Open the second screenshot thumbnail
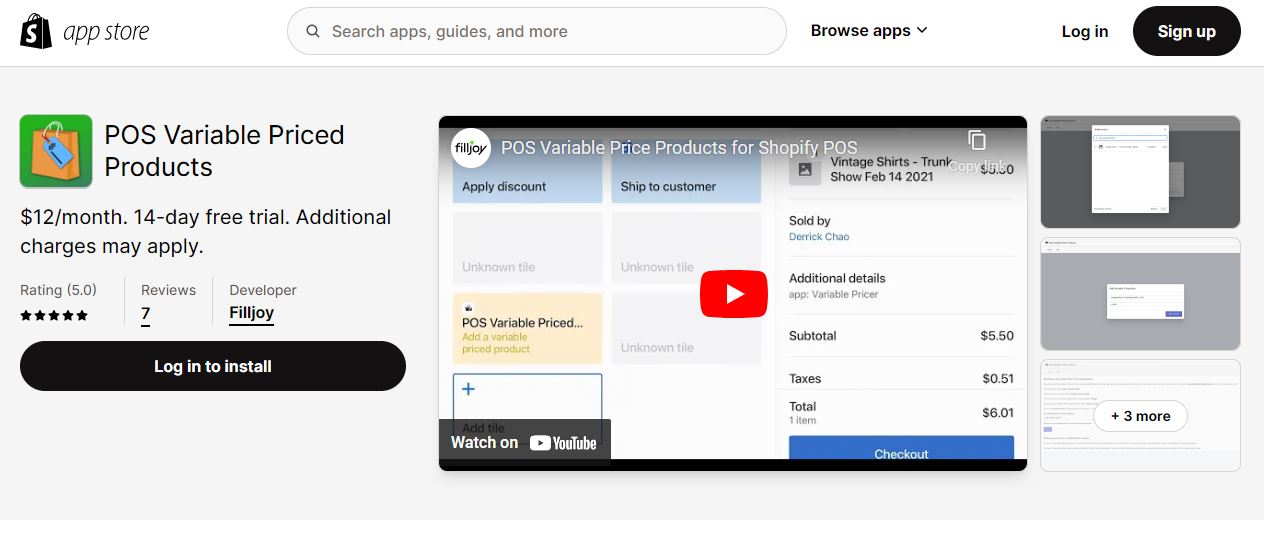1264x537 pixels. (x=1140, y=294)
